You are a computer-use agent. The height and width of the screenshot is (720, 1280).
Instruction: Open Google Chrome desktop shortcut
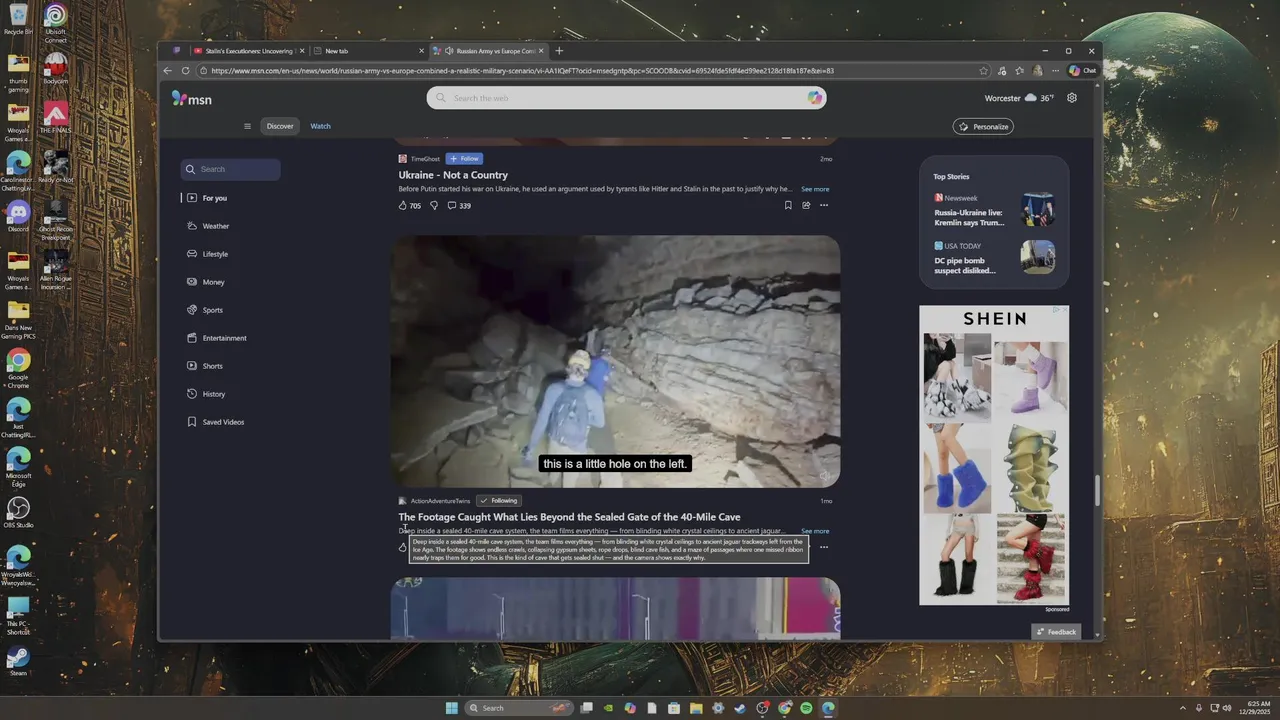pyautogui.click(x=18, y=366)
